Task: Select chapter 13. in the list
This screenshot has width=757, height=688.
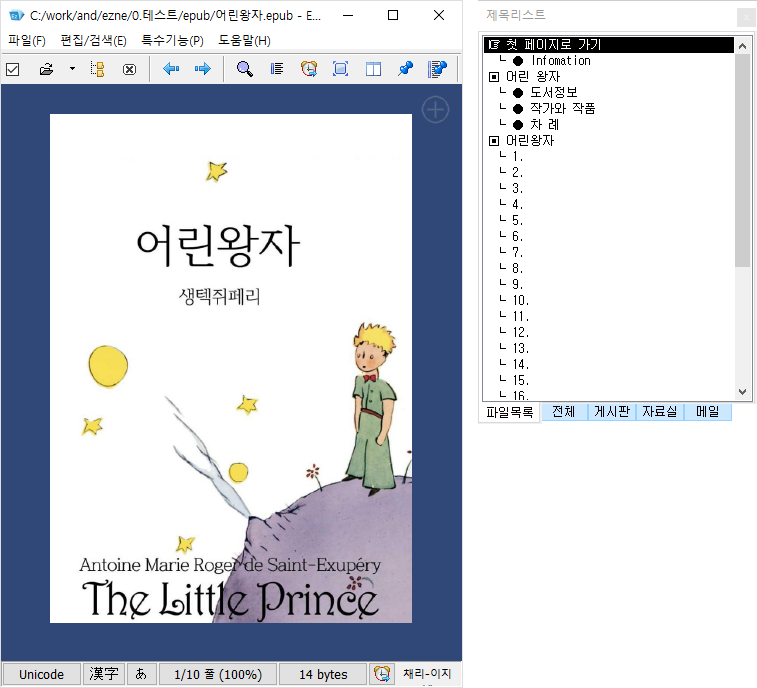Action: pos(520,349)
